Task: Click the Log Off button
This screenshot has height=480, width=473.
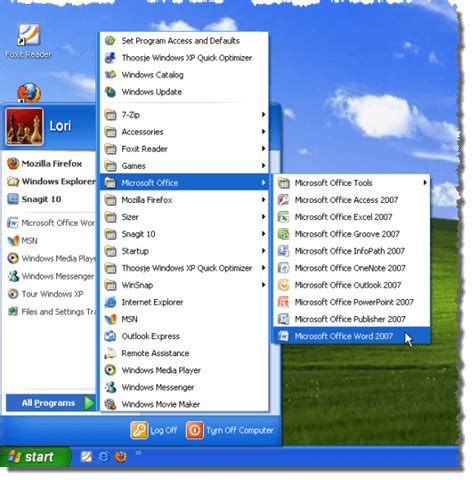Action: [x=154, y=430]
